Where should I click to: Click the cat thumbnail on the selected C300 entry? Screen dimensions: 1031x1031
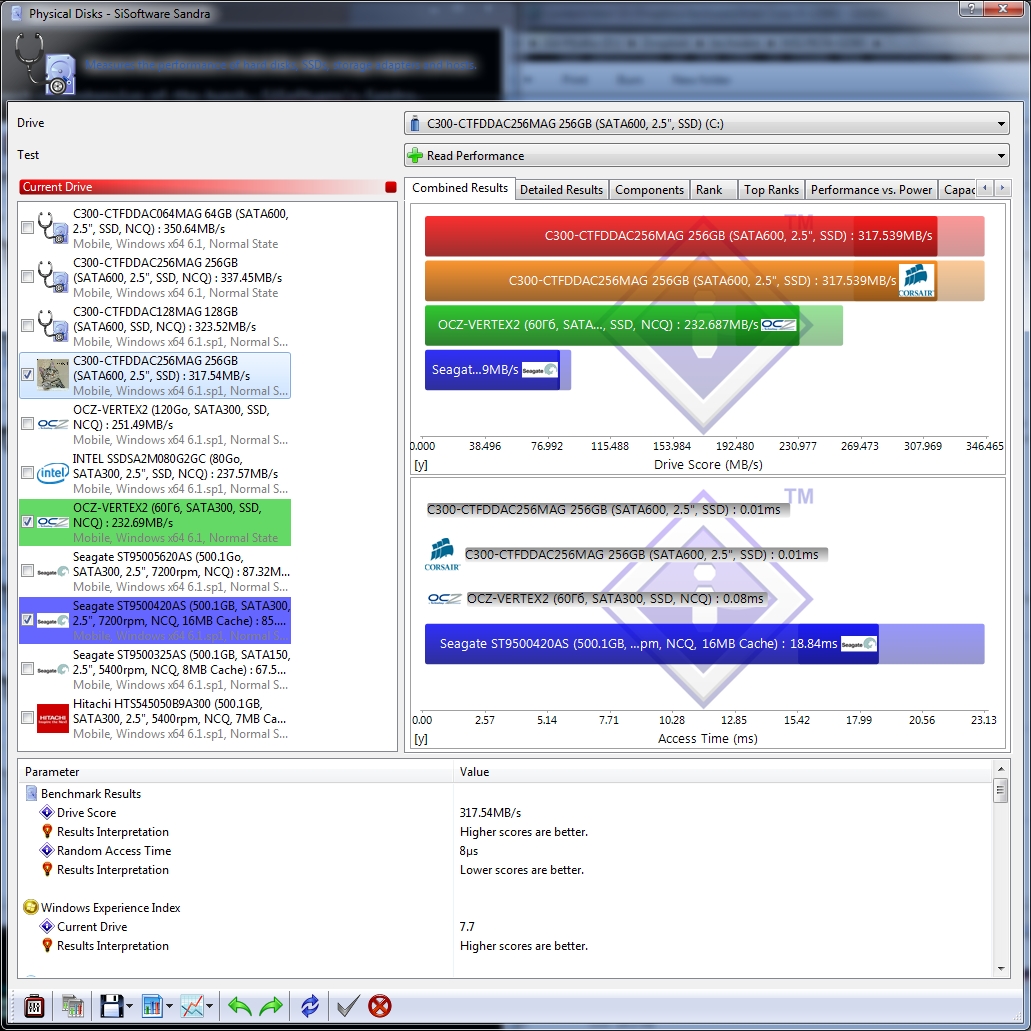click(x=53, y=375)
